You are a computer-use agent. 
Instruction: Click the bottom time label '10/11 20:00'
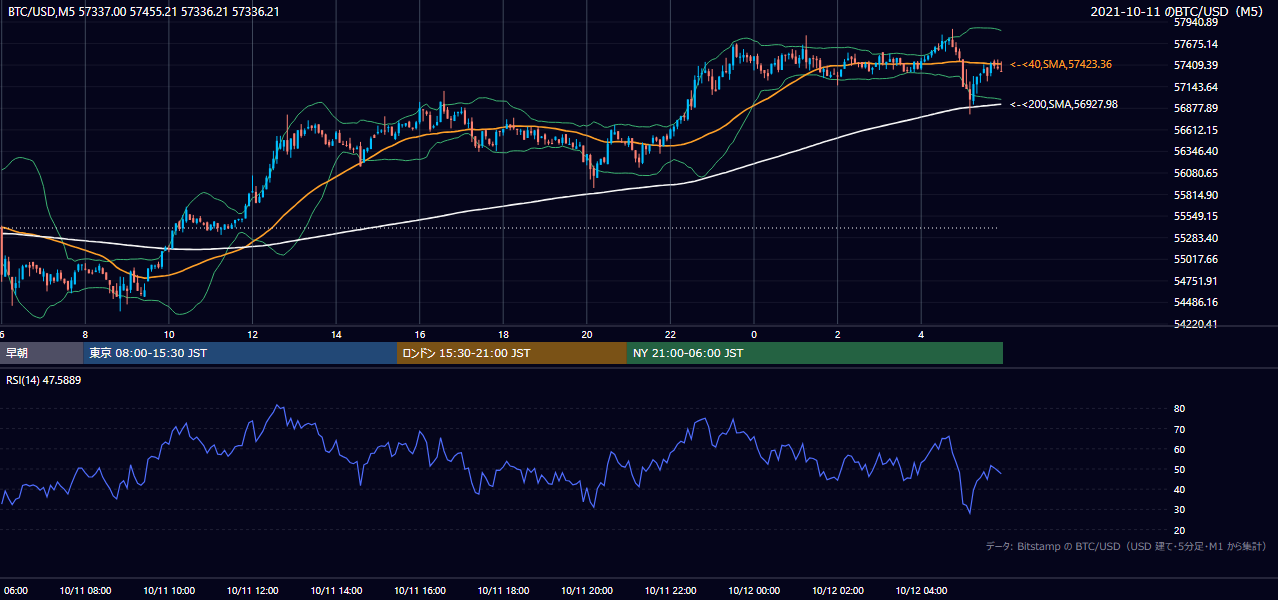(587, 590)
